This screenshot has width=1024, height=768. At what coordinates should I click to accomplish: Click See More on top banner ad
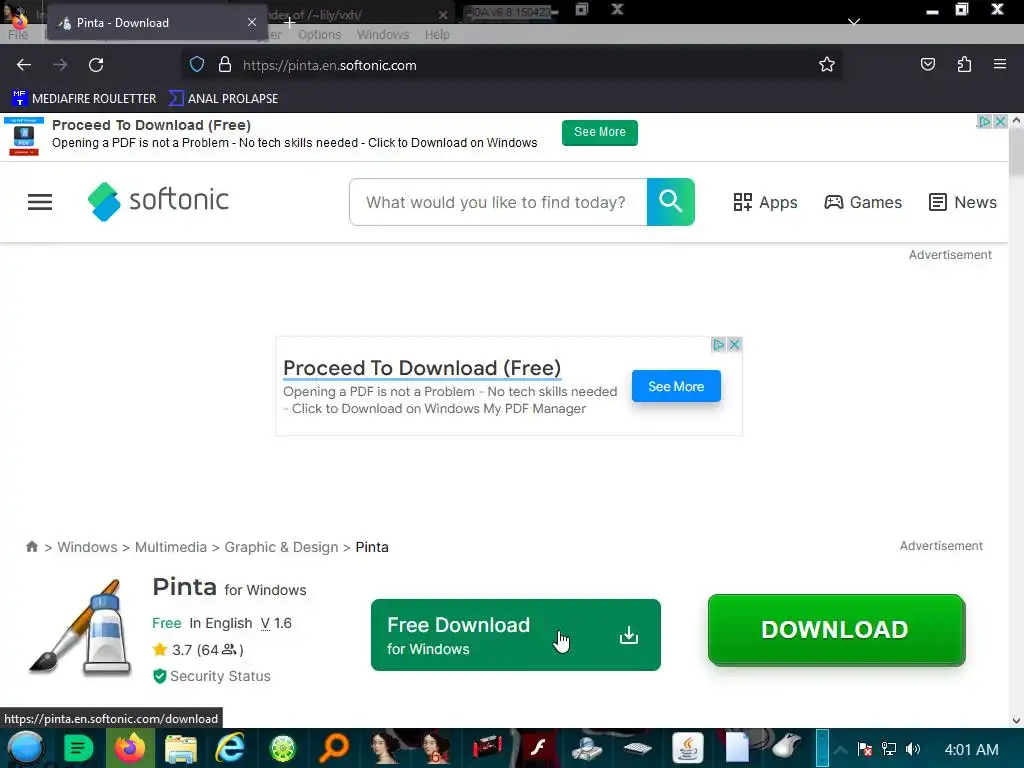pos(600,132)
